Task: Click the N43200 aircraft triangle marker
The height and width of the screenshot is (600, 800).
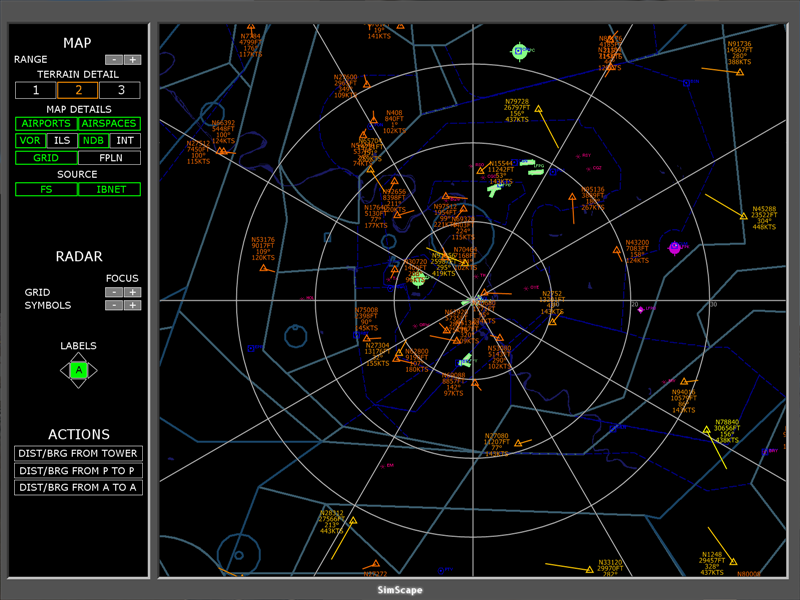Action: [x=617, y=251]
